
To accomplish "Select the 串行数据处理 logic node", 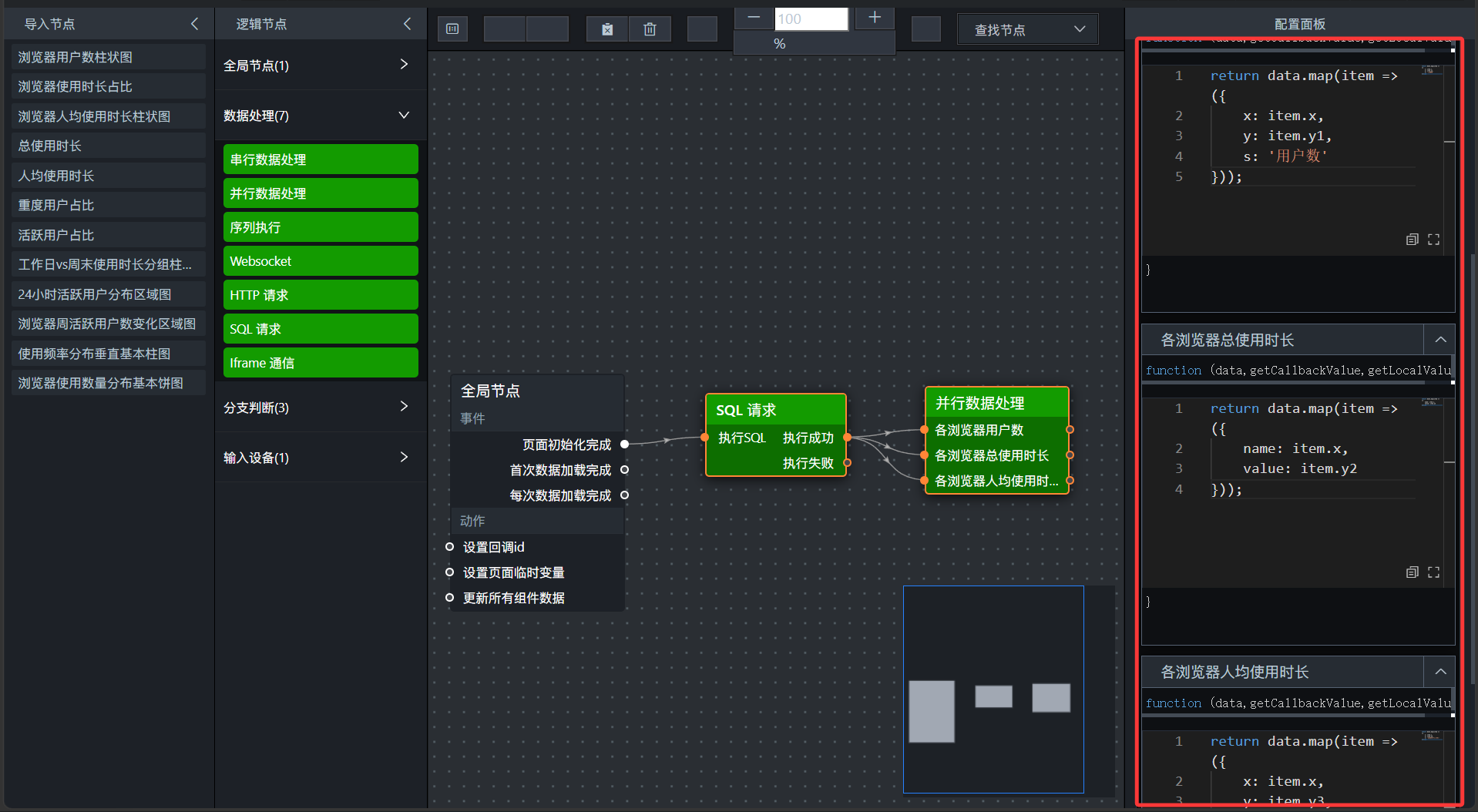I will coord(321,159).
